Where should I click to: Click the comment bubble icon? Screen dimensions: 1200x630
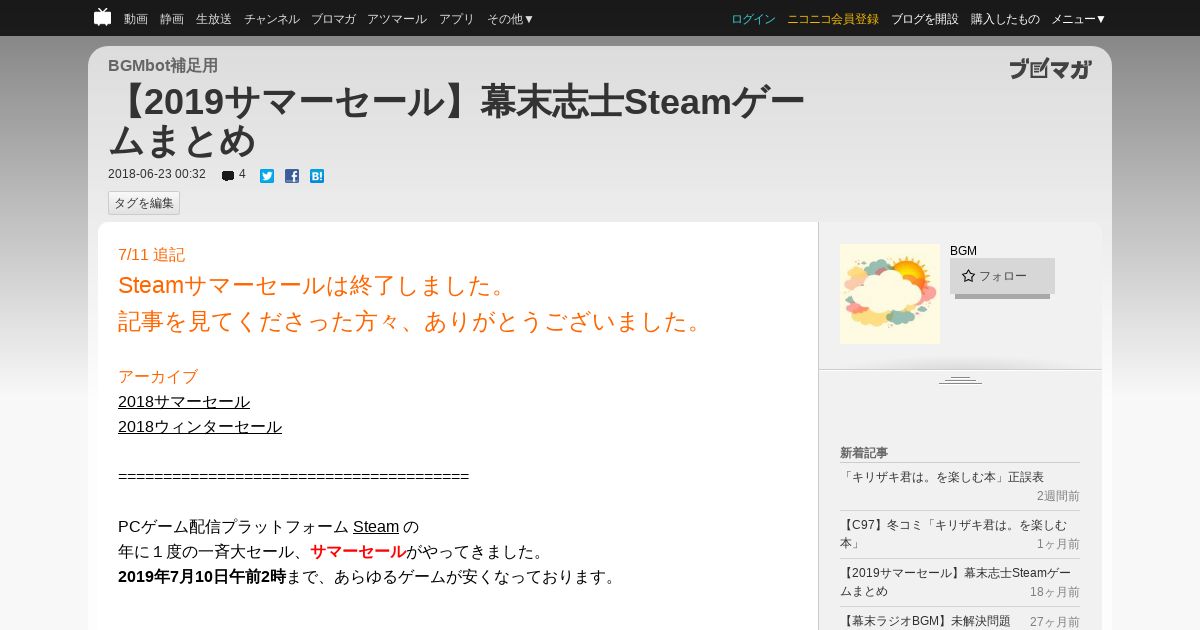pos(228,176)
